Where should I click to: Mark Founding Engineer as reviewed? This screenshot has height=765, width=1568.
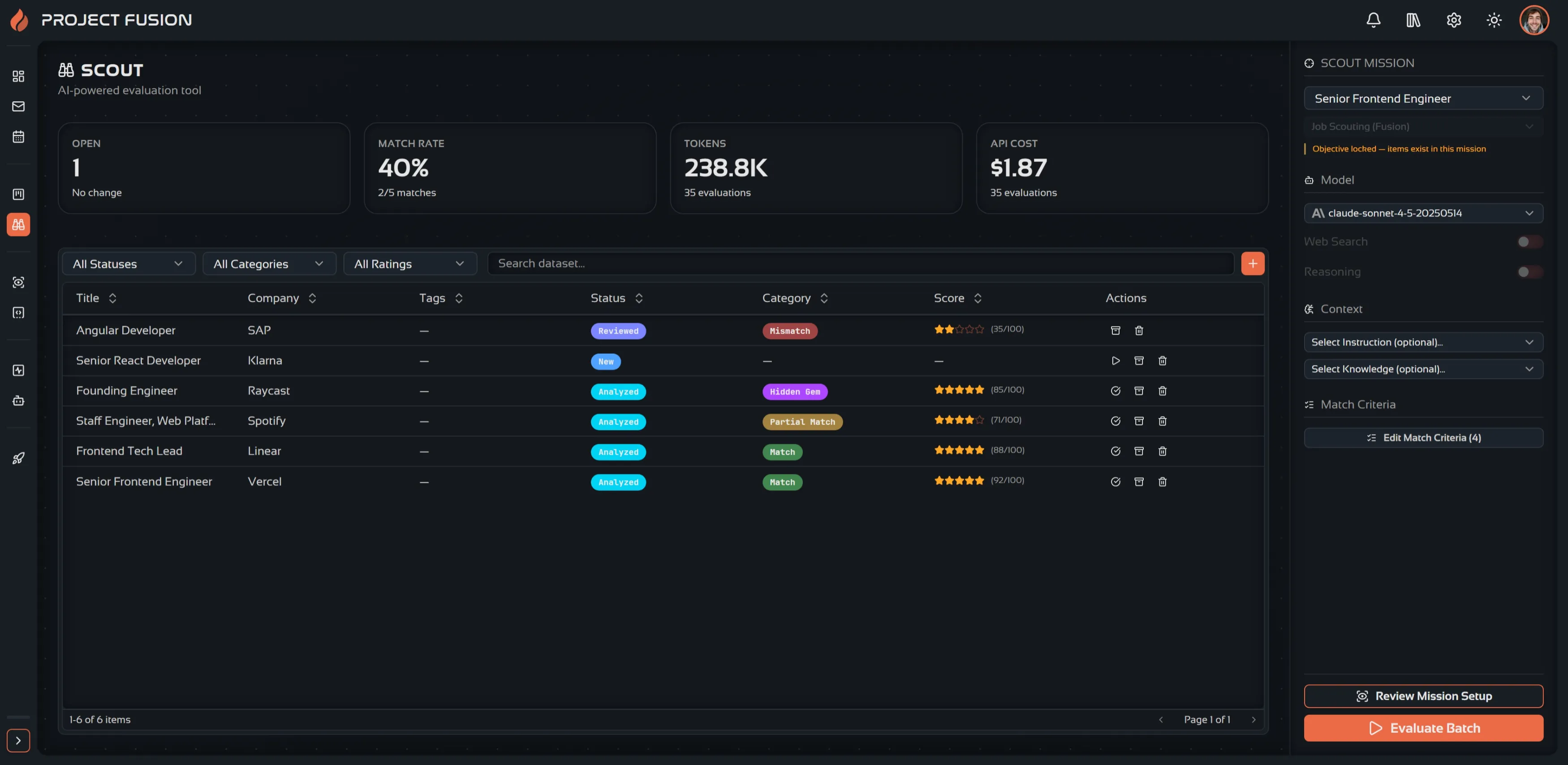click(1115, 391)
